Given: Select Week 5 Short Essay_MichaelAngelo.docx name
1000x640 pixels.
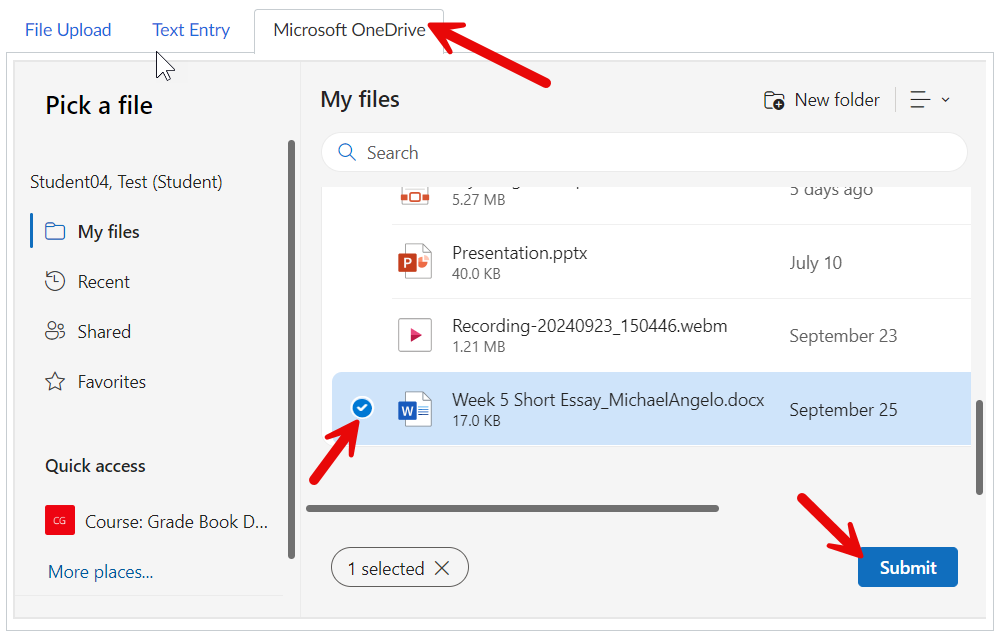Looking at the screenshot, I should (608, 400).
